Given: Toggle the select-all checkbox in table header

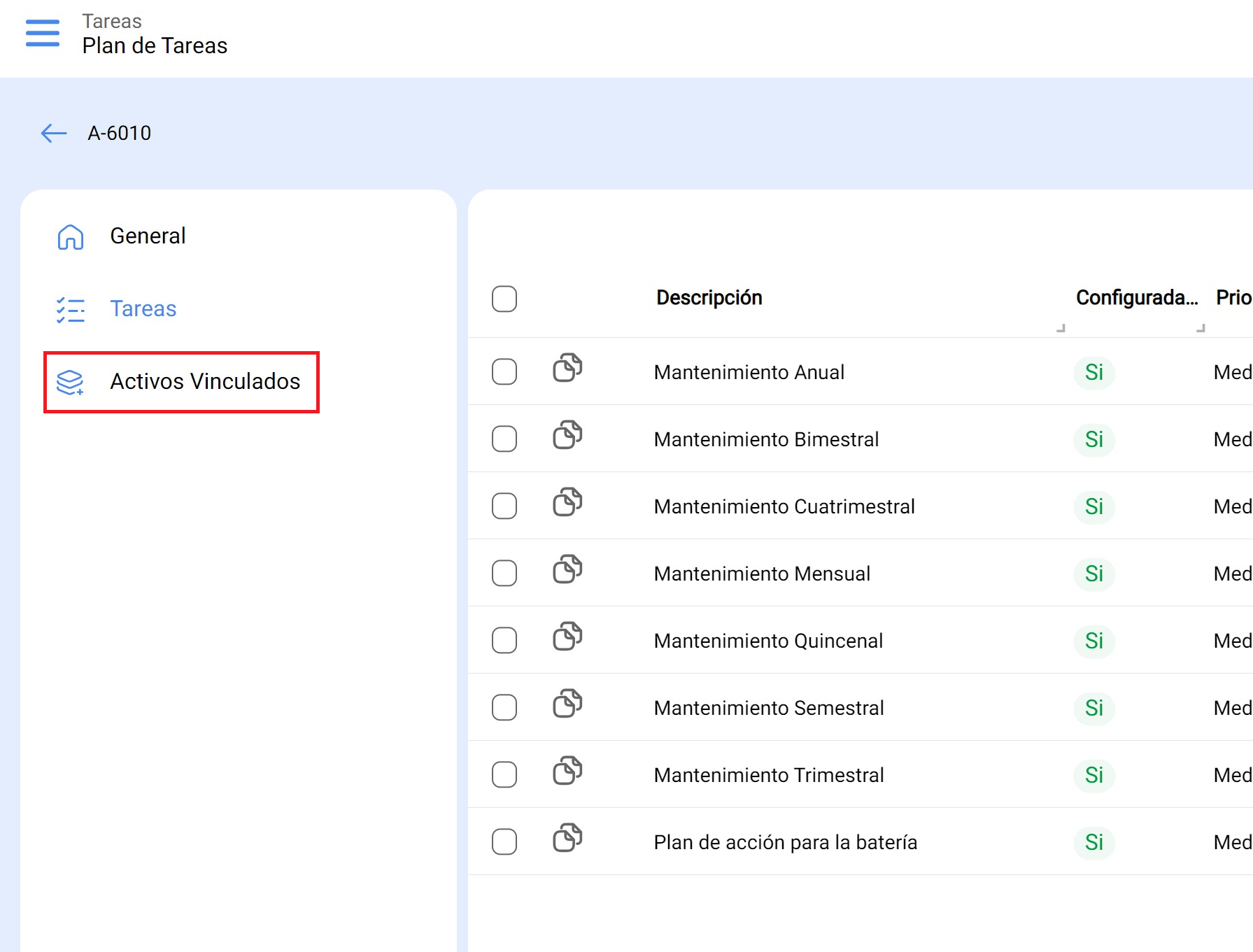Looking at the screenshot, I should 504,299.
